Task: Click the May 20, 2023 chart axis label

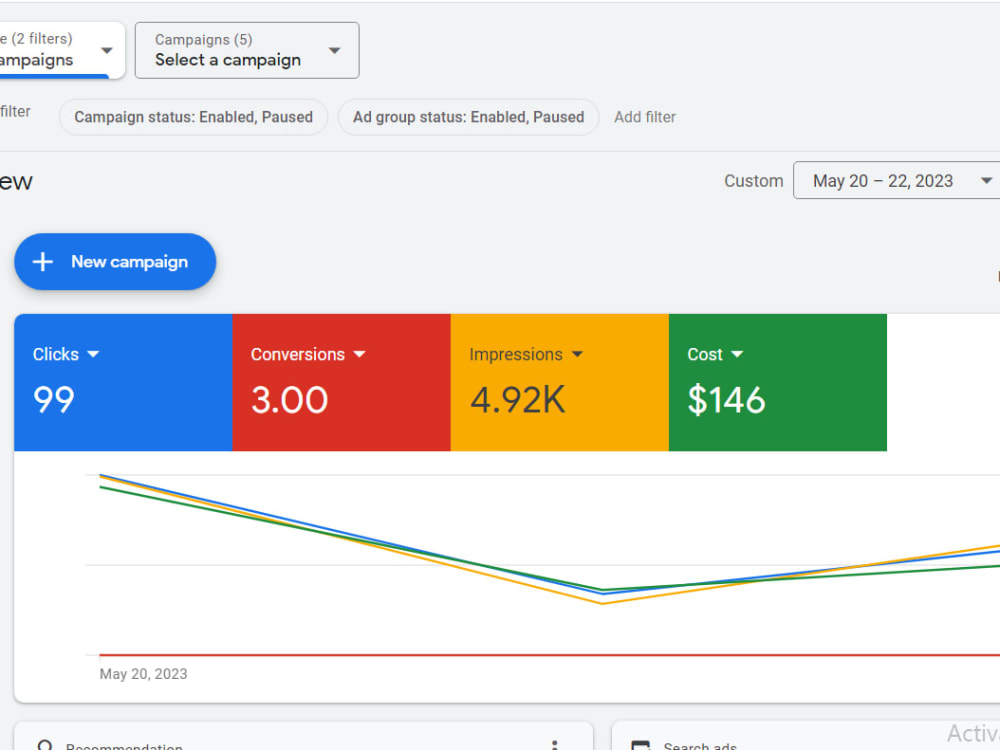Action: 143,674
